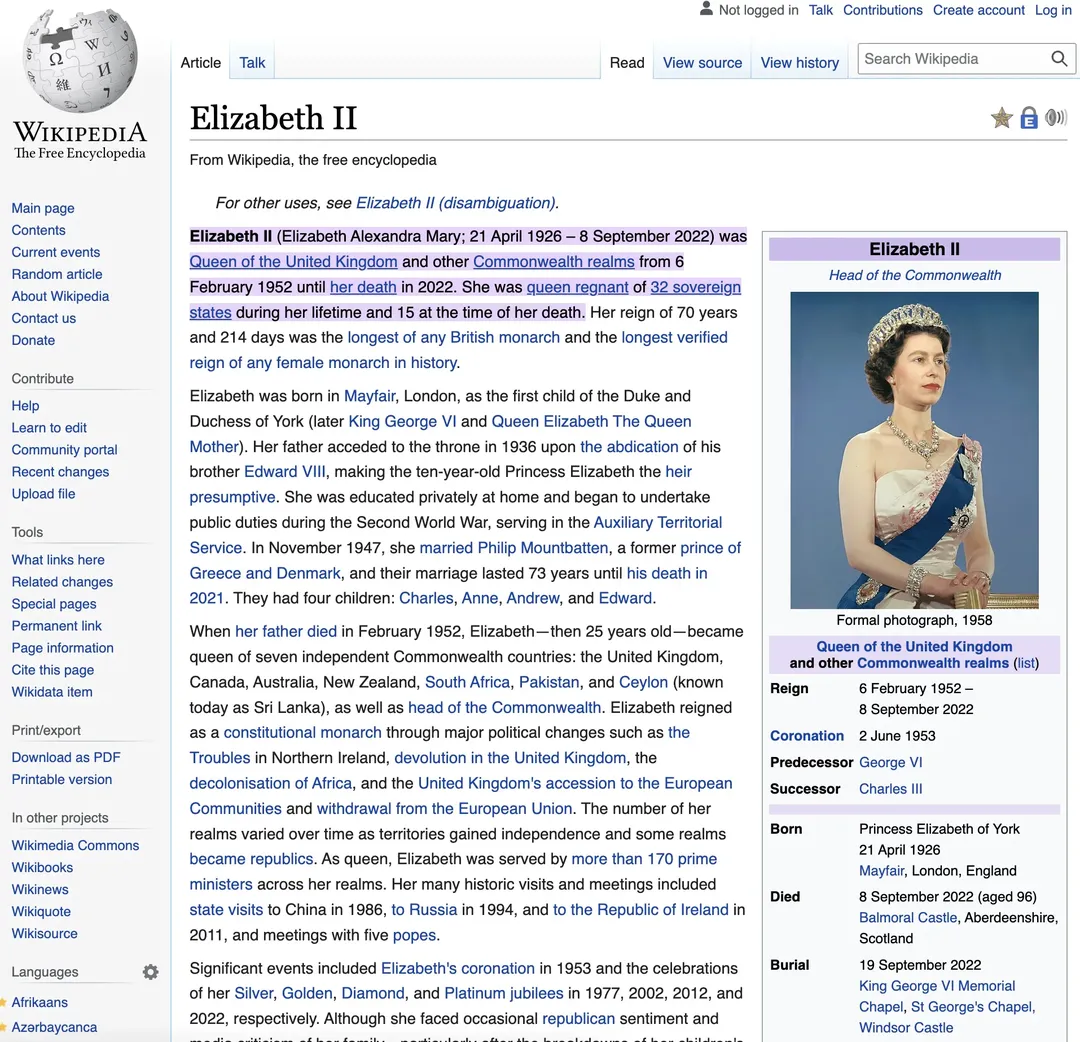
Task: Click the search magnifying glass icon
Action: [x=1059, y=59]
